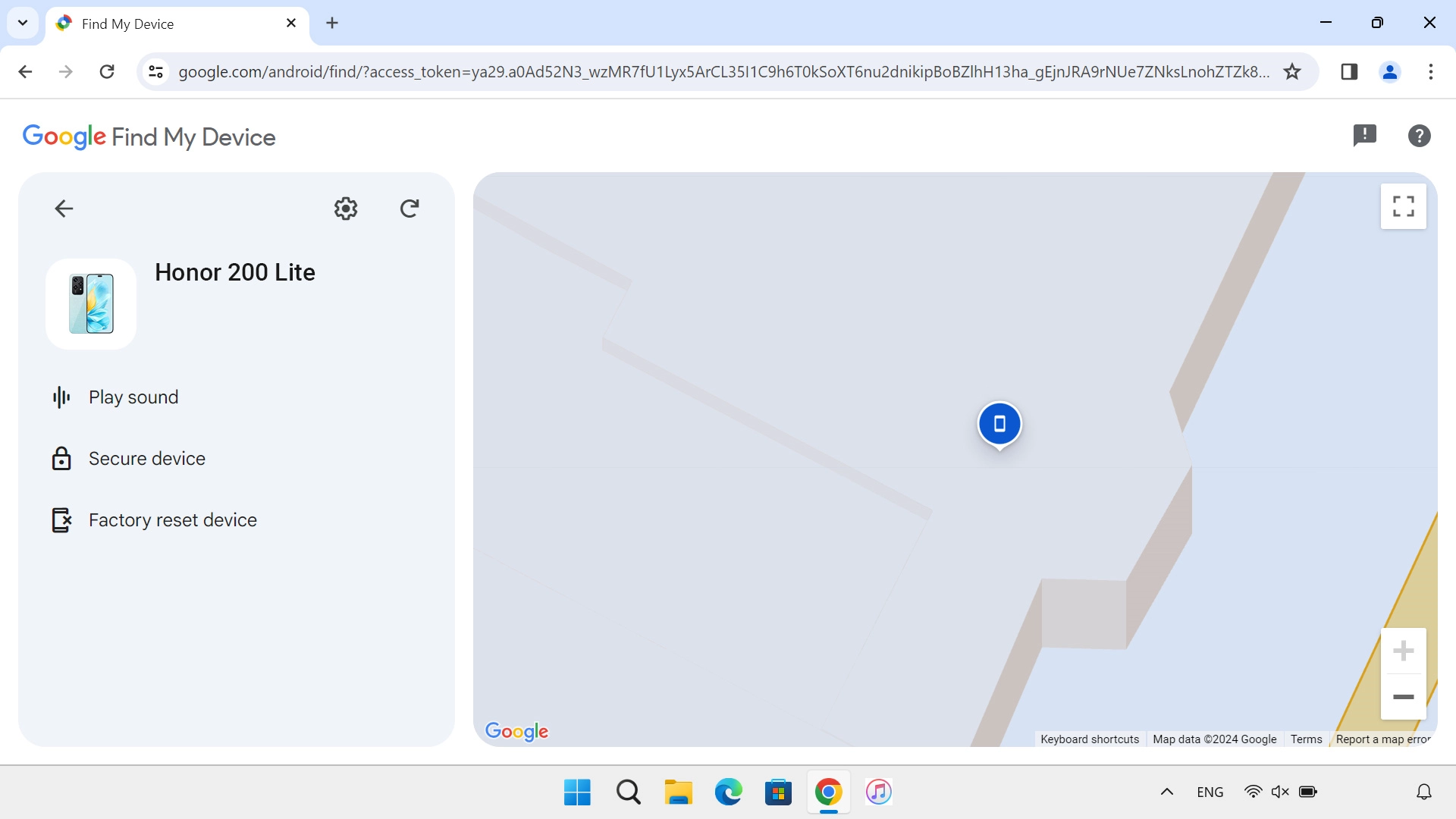
Task: Zoom in on the map with plus control
Action: click(x=1404, y=650)
